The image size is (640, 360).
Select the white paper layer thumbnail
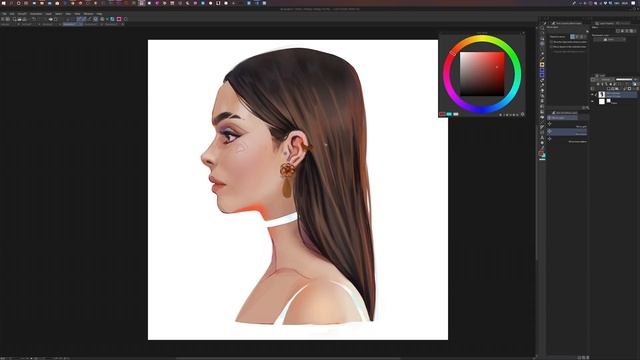click(602, 101)
